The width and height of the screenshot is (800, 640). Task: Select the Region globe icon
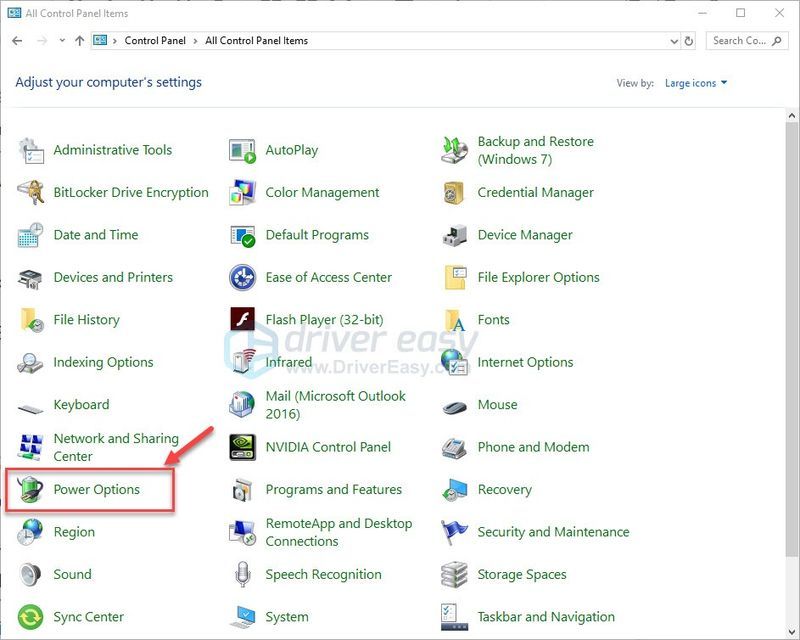coord(31,532)
